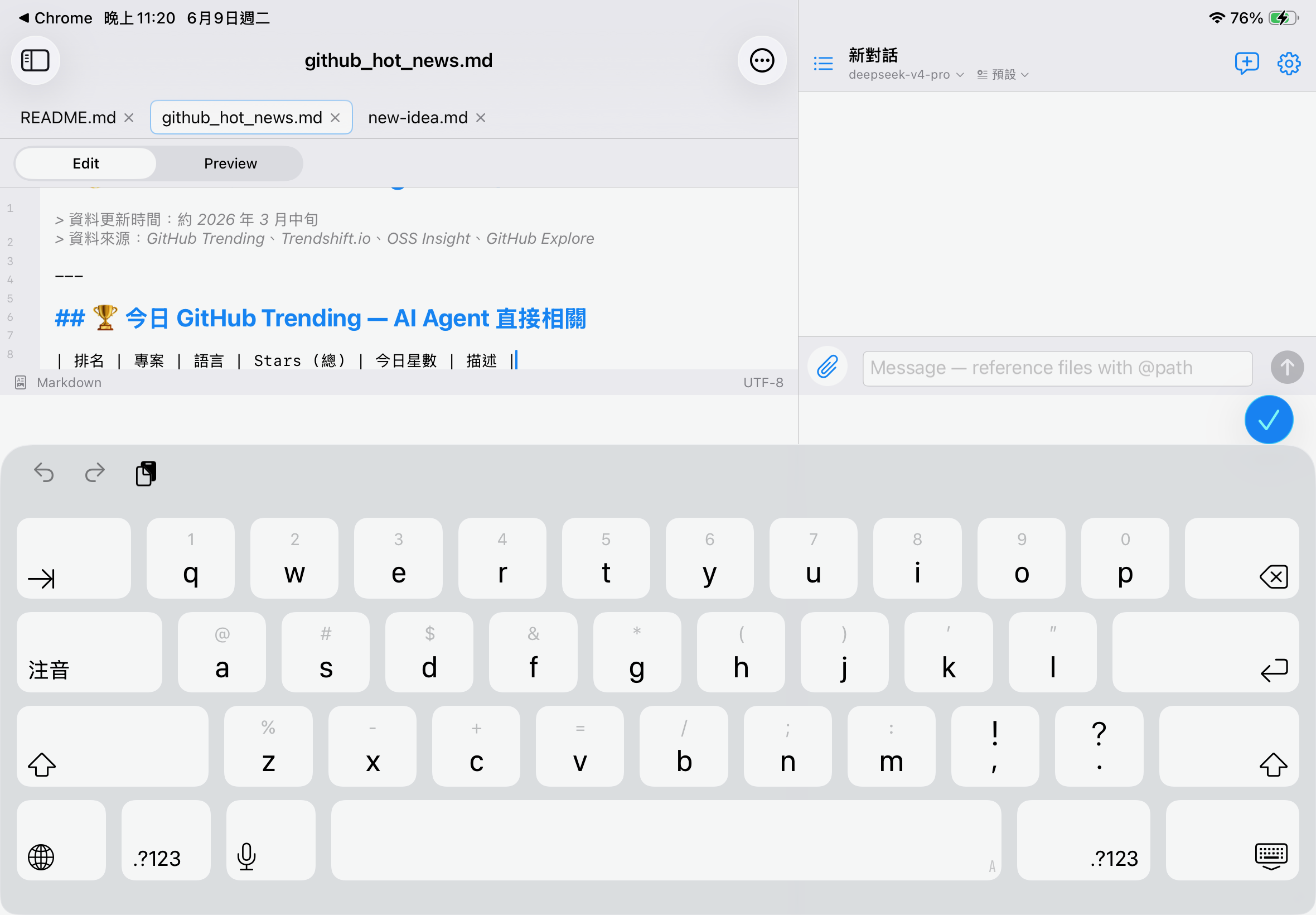Close the github_hot_news.md tab
Image resolution: width=1316 pixels, height=915 pixels.
click(x=335, y=118)
